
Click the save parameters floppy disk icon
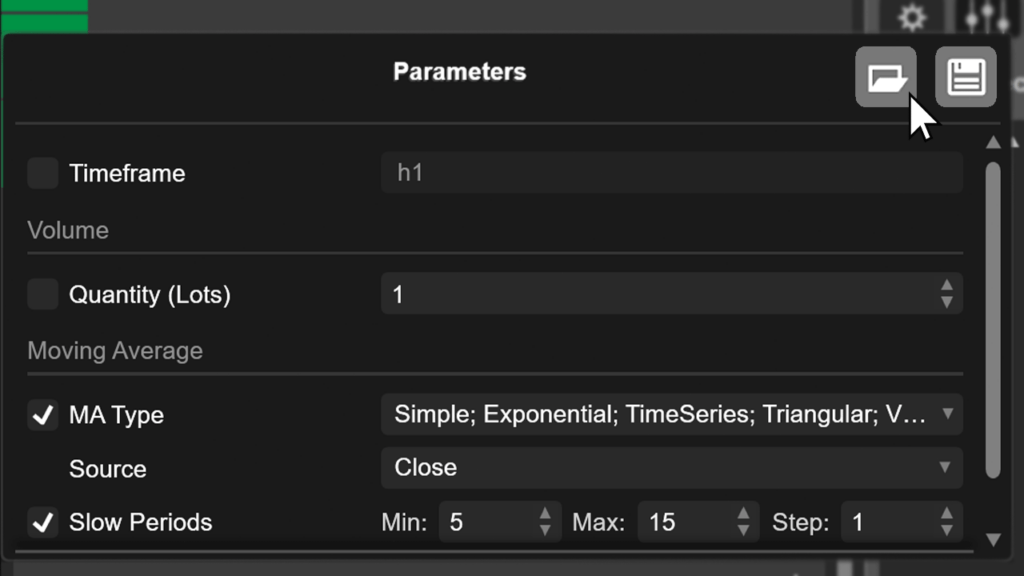tap(965, 77)
